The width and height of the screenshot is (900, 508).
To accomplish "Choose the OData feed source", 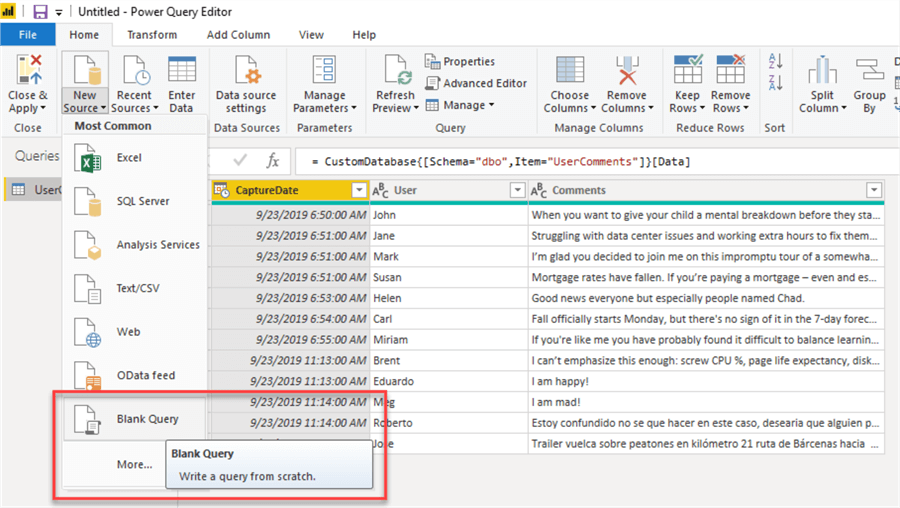I will (134, 375).
